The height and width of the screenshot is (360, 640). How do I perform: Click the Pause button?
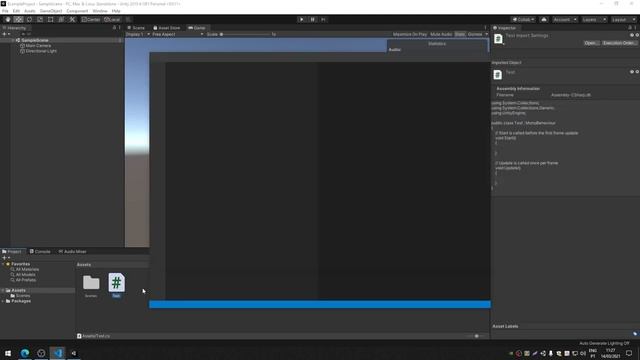coord(313,20)
